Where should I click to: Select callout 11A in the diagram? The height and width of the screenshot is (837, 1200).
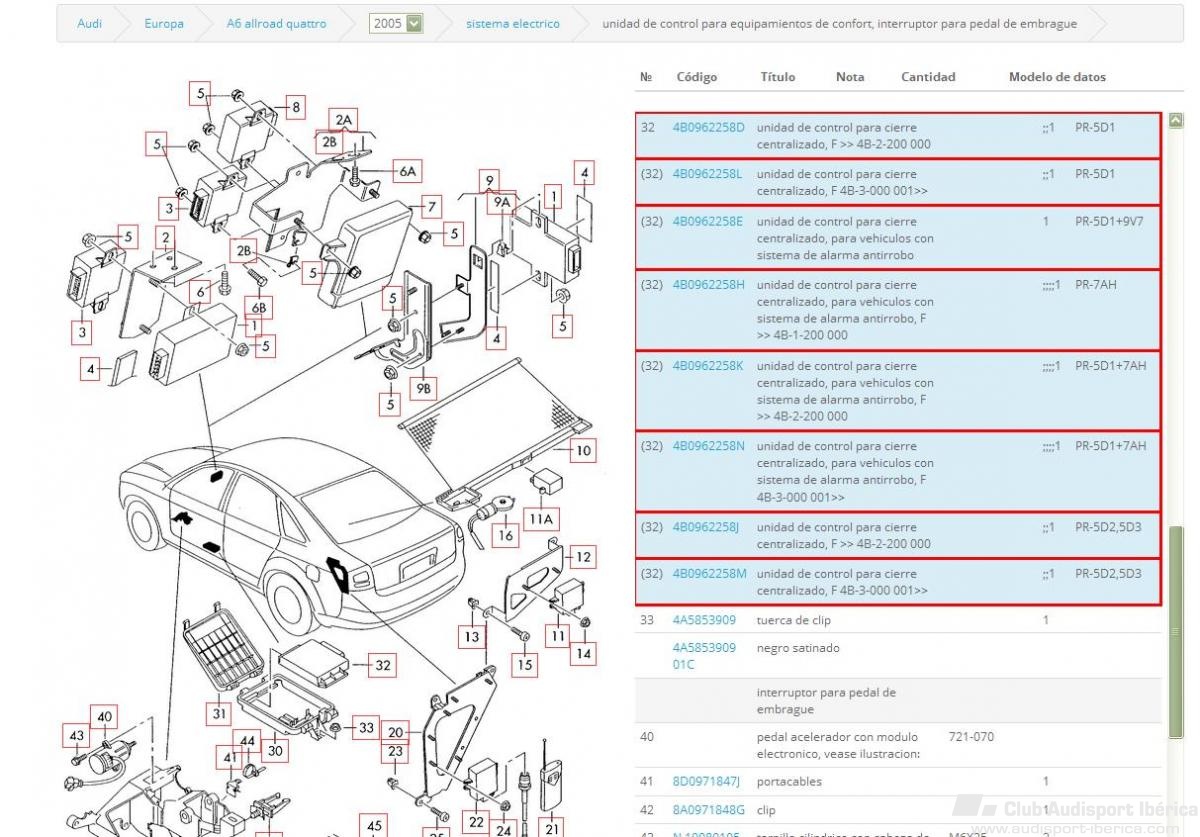(541, 519)
